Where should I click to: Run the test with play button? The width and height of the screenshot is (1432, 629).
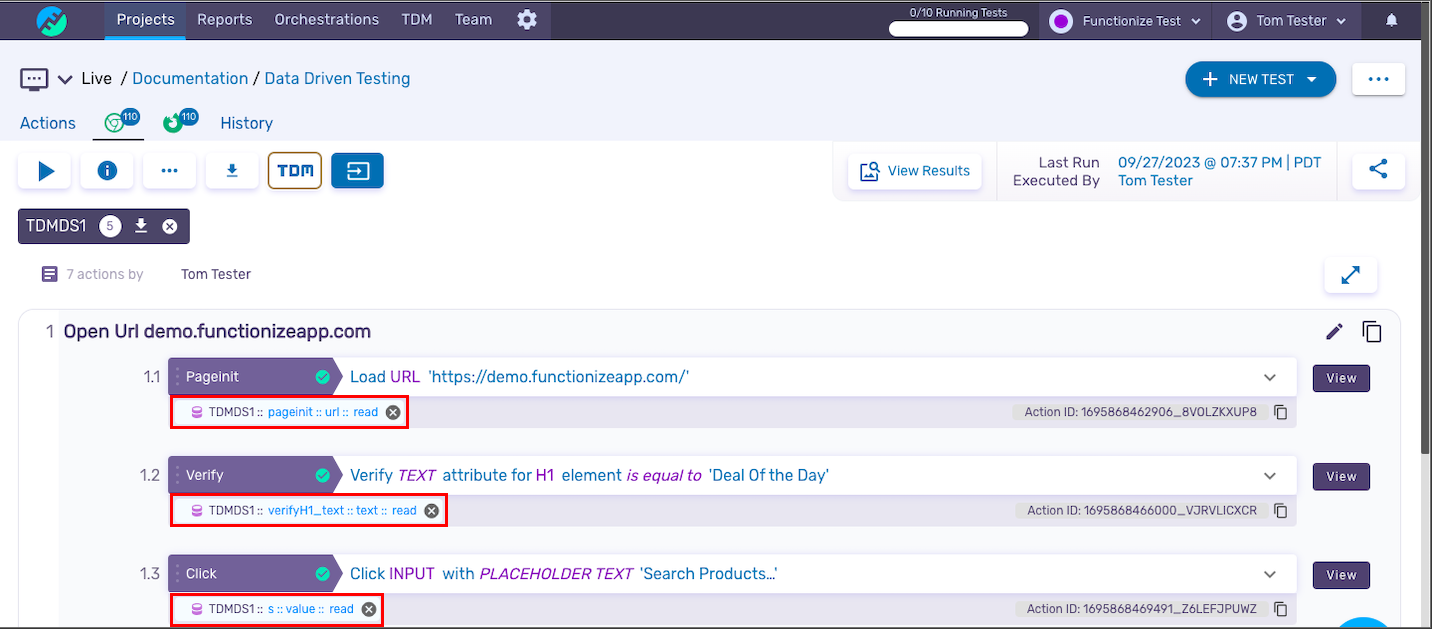45,171
